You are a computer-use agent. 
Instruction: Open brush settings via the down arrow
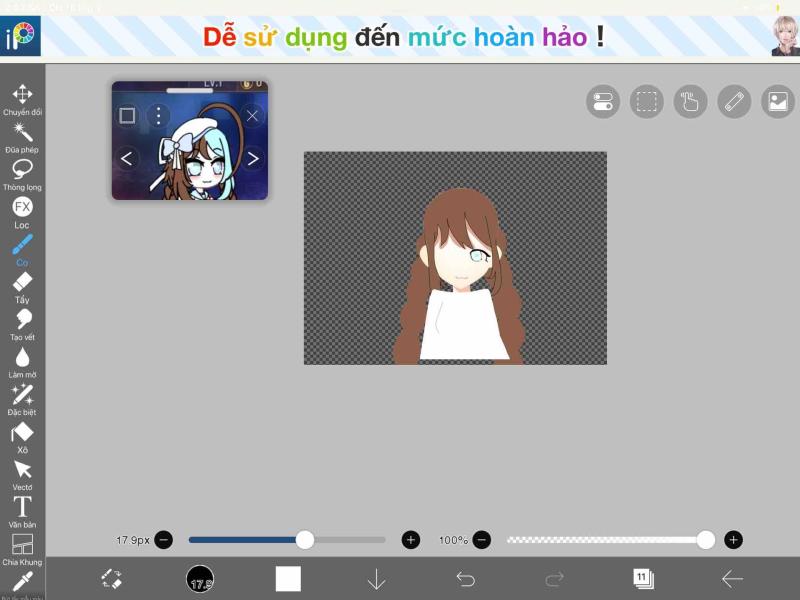375,576
